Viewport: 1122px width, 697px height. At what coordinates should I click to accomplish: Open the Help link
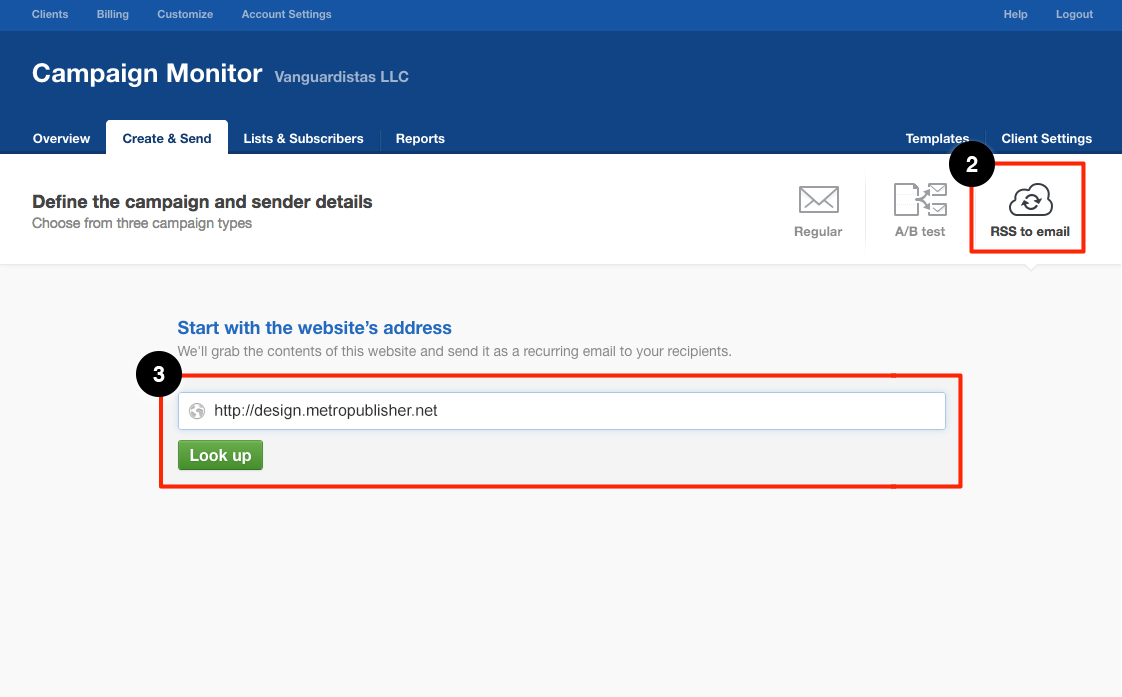1015,14
